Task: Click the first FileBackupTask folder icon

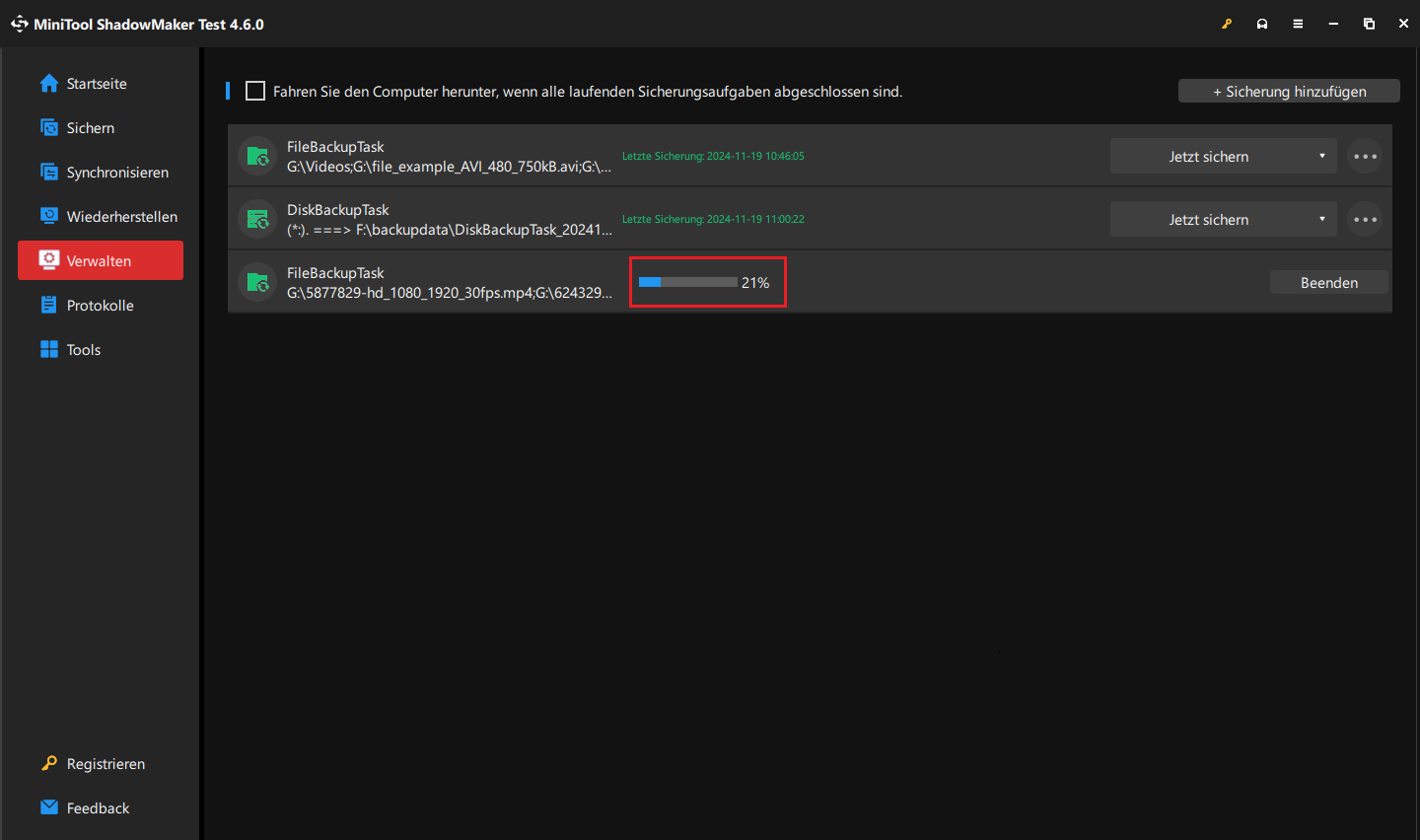Action: [257, 156]
